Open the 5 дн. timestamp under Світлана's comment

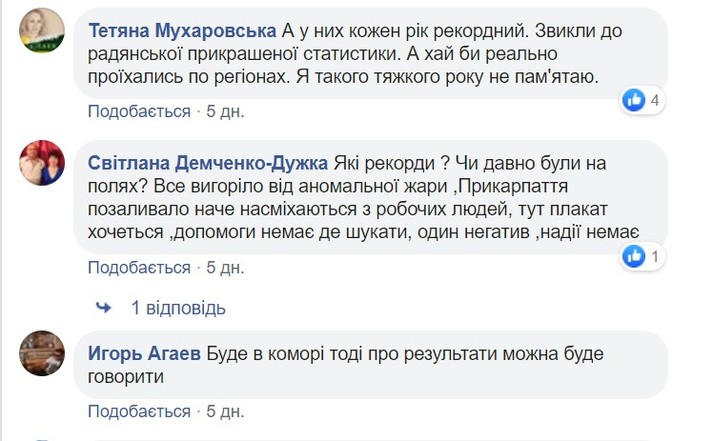click(x=225, y=268)
